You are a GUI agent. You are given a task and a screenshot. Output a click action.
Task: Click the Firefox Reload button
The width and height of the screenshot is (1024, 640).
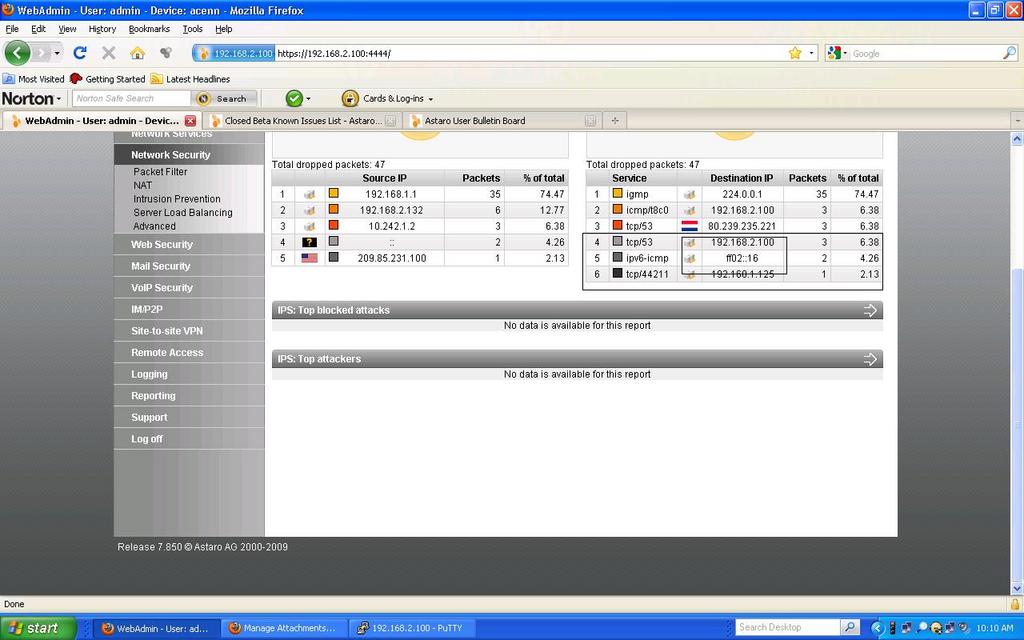[80, 53]
